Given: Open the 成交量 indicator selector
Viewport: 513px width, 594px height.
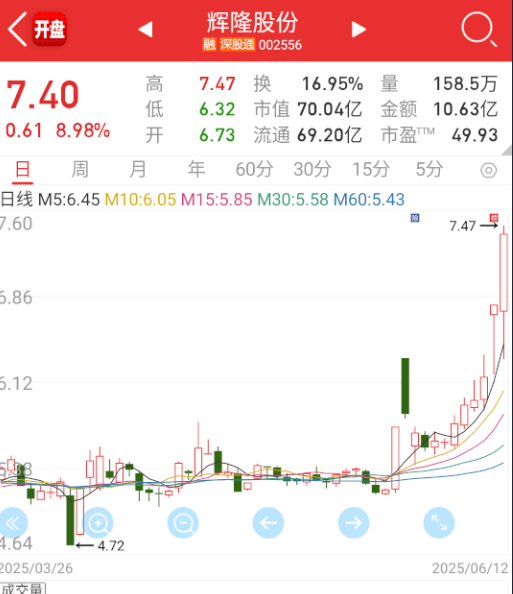Looking at the screenshot, I should click(23, 588).
